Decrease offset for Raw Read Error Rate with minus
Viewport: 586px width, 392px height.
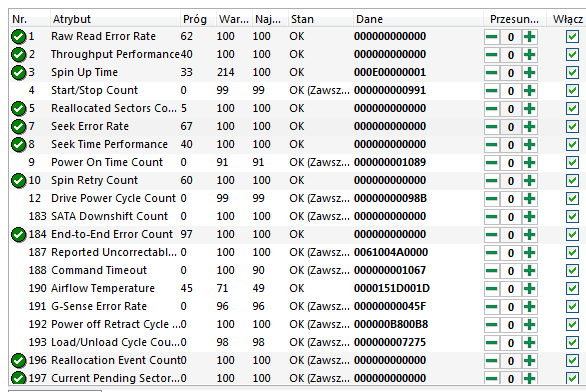point(492,37)
